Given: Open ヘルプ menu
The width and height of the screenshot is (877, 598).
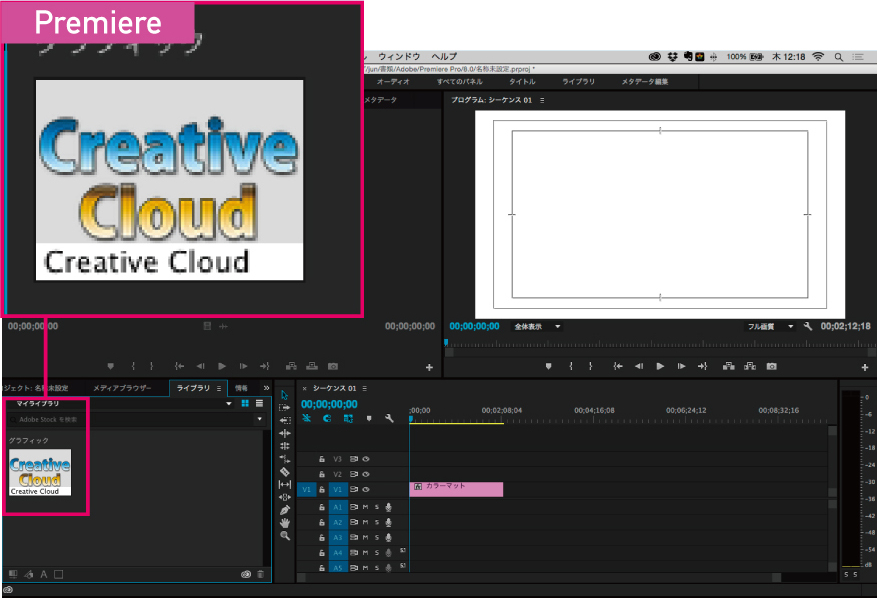Looking at the screenshot, I should click(x=444, y=56).
